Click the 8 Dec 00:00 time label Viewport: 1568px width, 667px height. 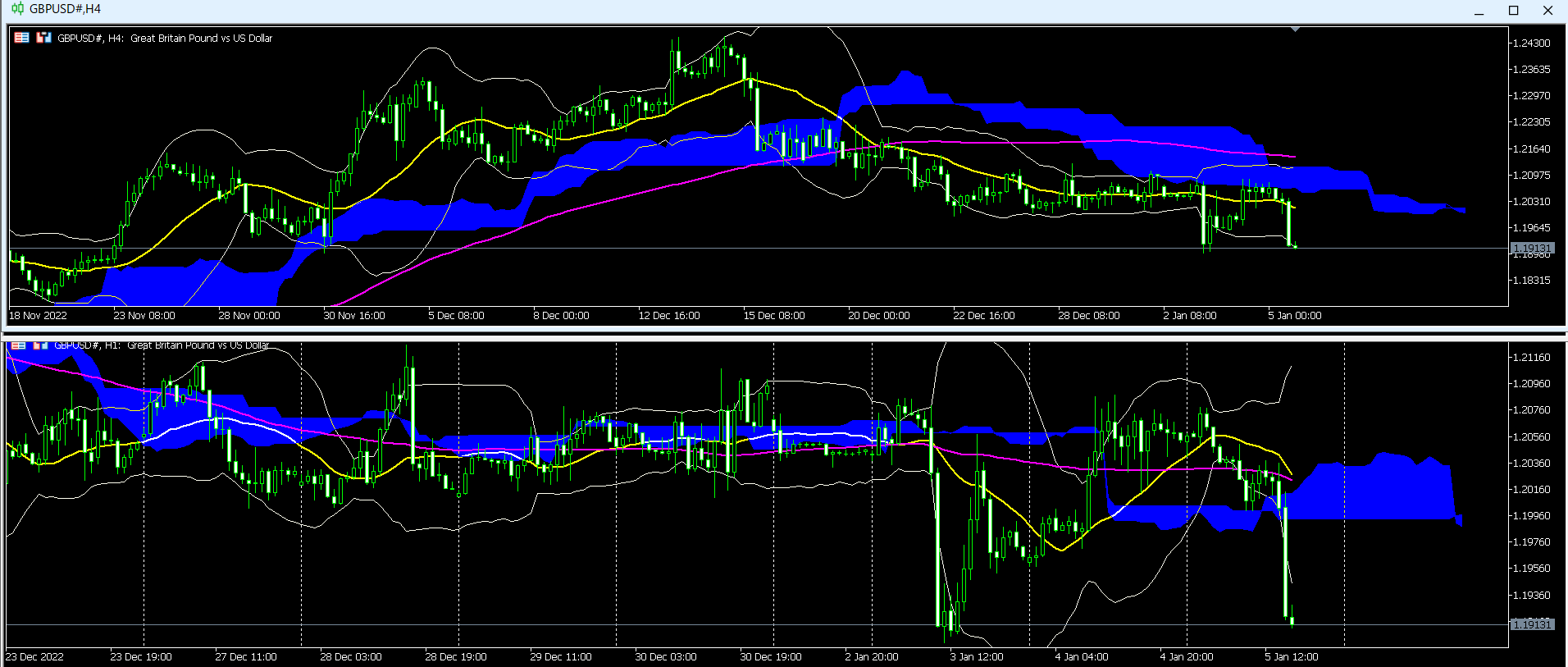[561, 316]
